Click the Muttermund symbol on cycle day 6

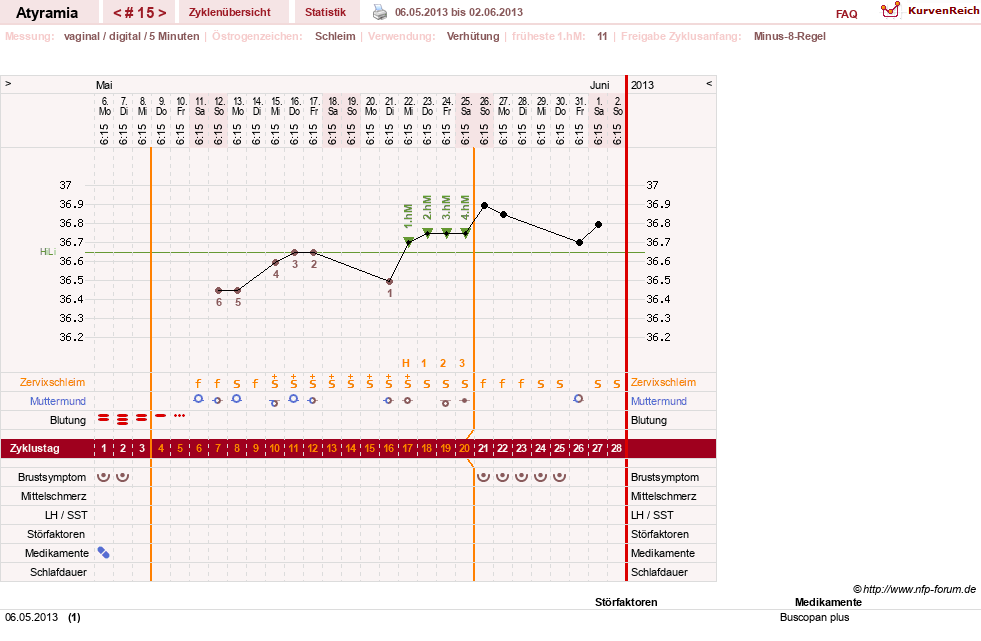[198, 398]
